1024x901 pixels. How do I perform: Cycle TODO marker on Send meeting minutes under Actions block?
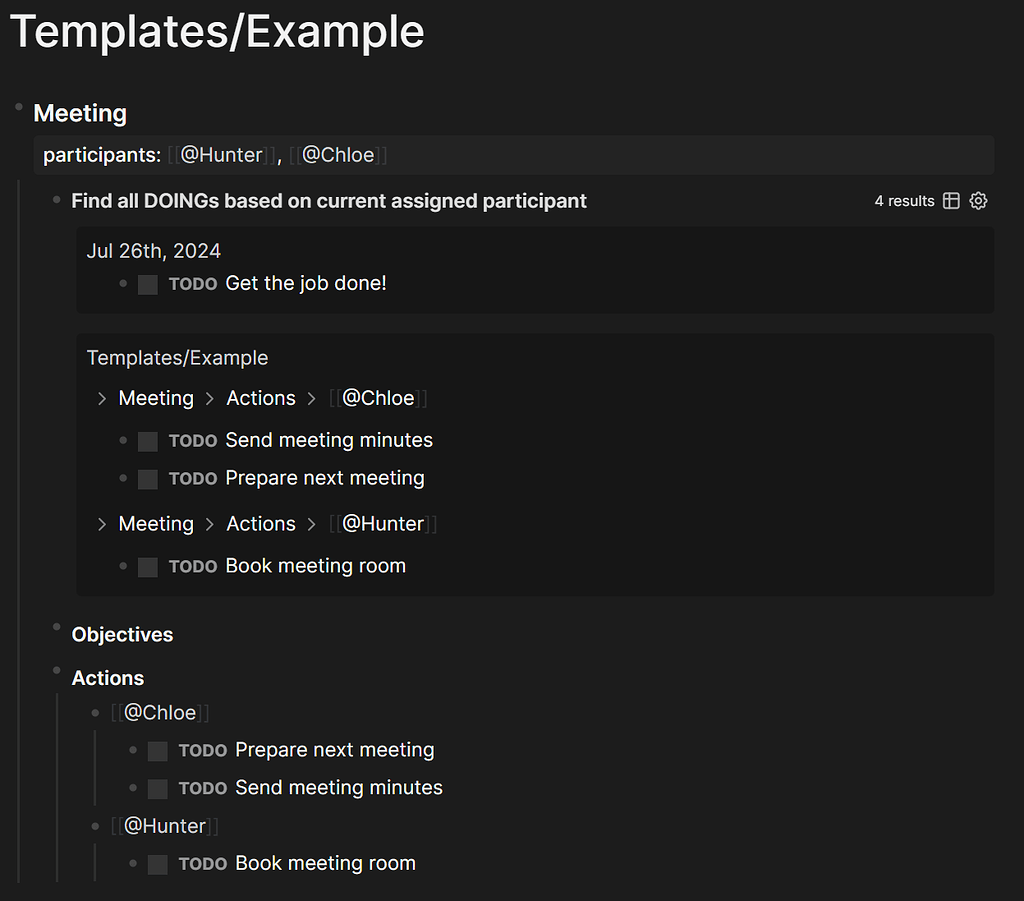click(x=202, y=789)
